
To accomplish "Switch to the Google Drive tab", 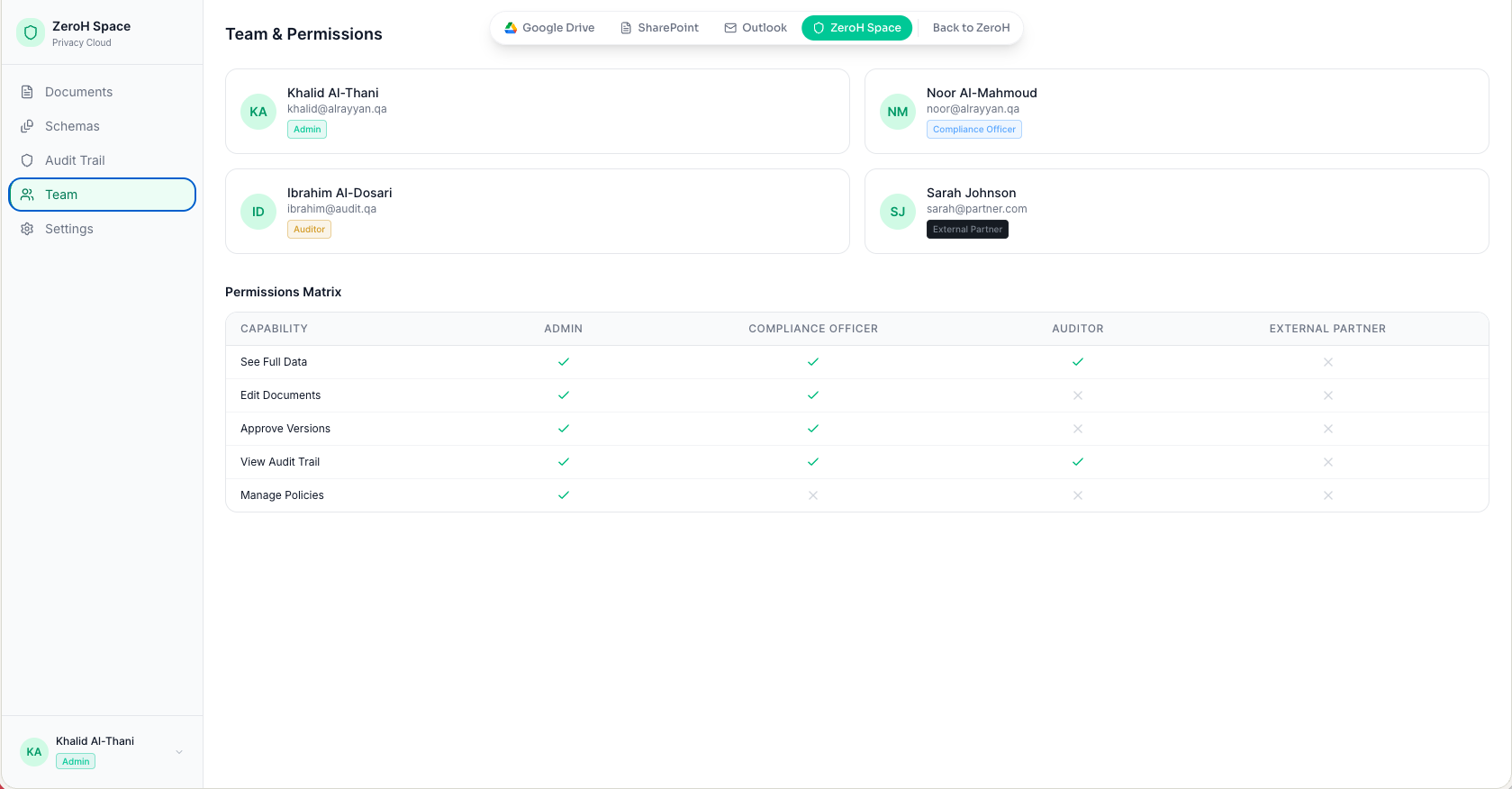I will pyautogui.click(x=549, y=28).
